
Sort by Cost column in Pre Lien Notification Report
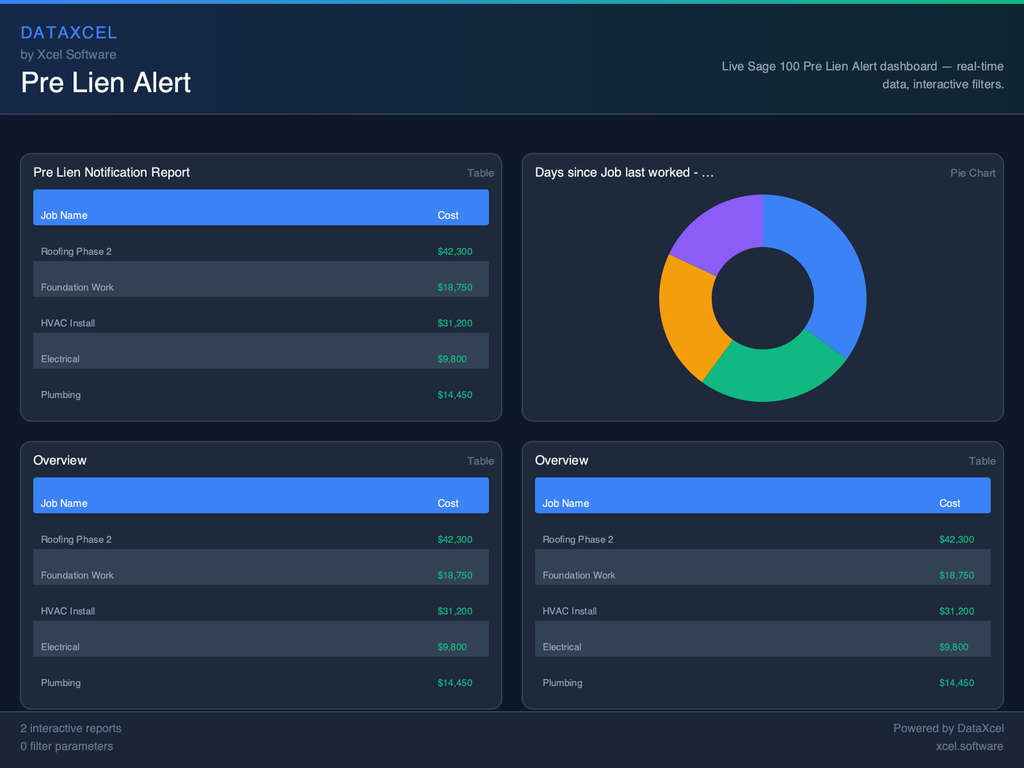(x=448, y=215)
